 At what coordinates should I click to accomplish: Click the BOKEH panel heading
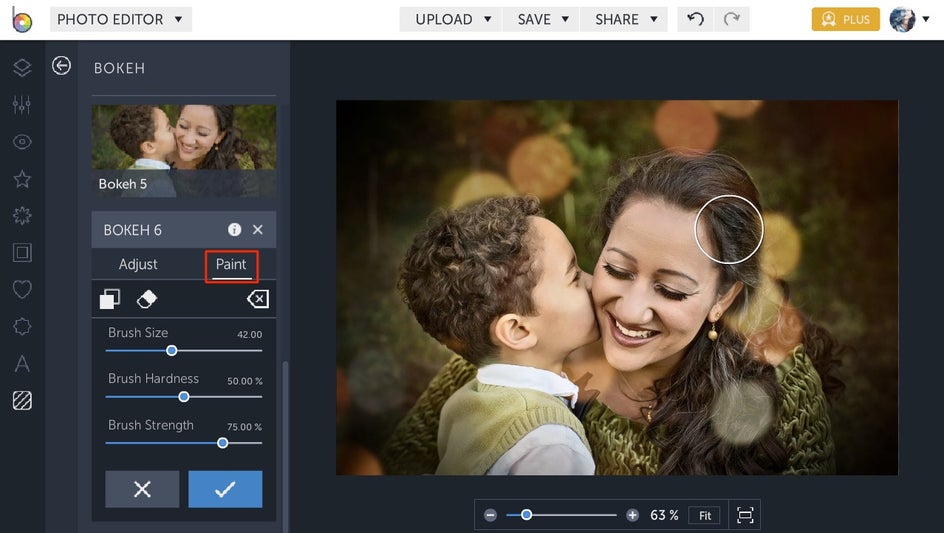pos(119,68)
